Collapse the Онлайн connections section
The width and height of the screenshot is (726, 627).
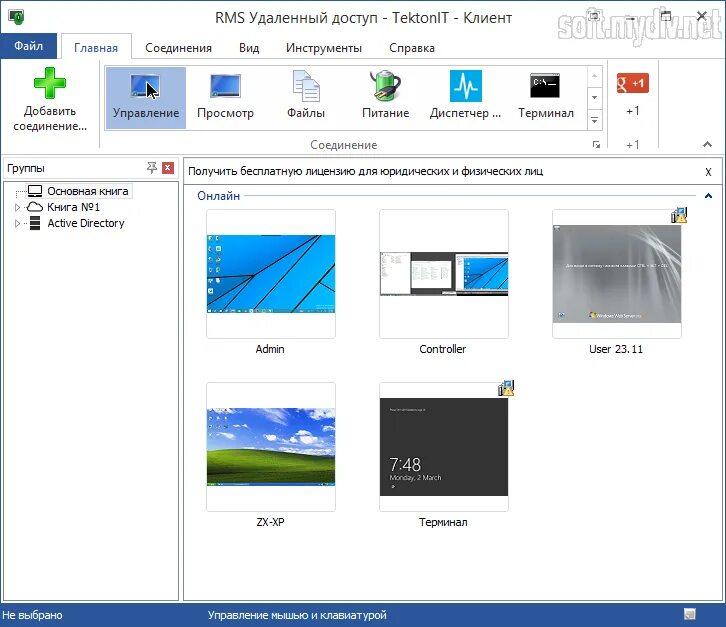click(x=708, y=196)
